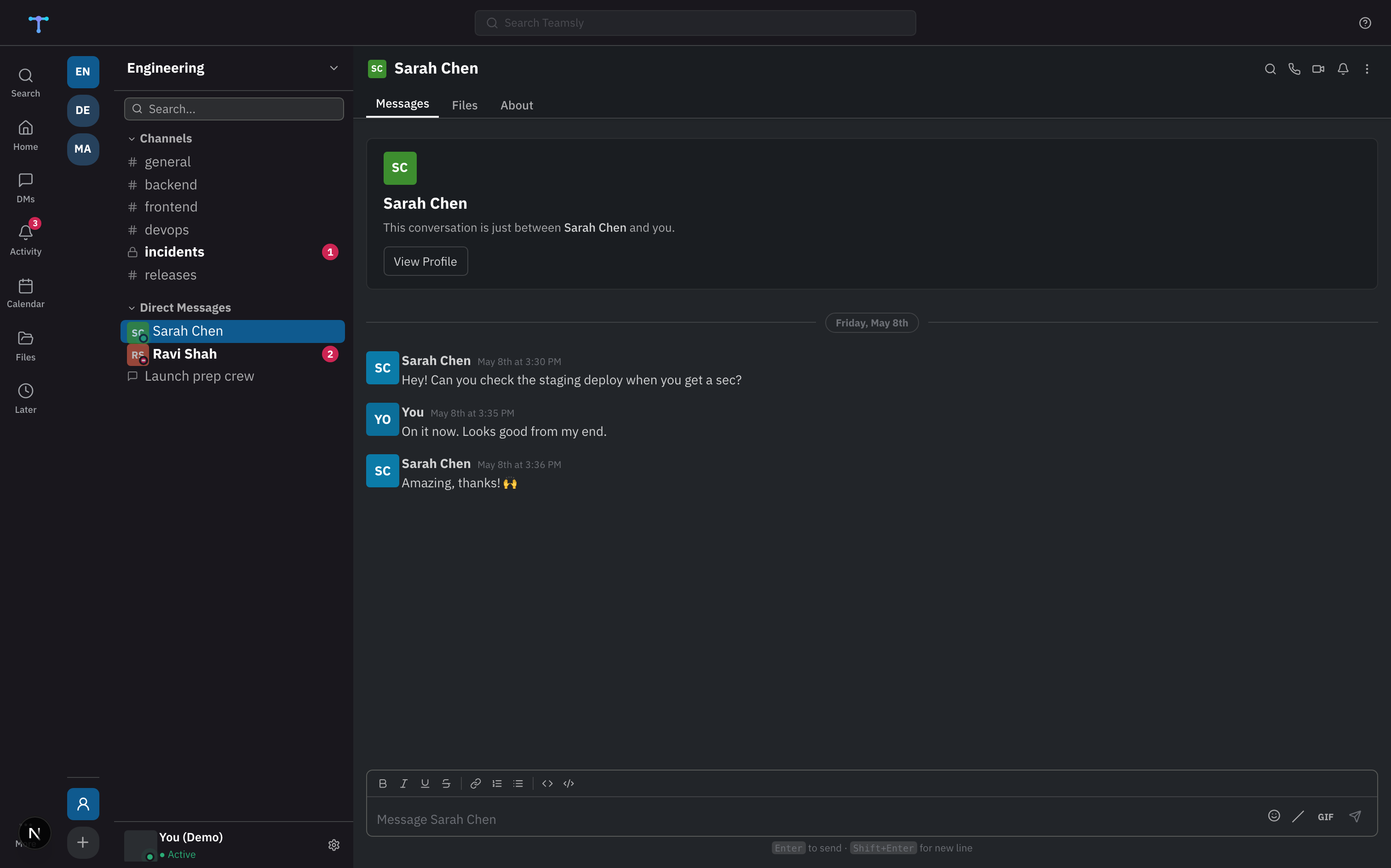Image resolution: width=1391 pixels, height=868 pixels.
Task: Open the more options menu for conversation
Action: (x=1367, y=69)
